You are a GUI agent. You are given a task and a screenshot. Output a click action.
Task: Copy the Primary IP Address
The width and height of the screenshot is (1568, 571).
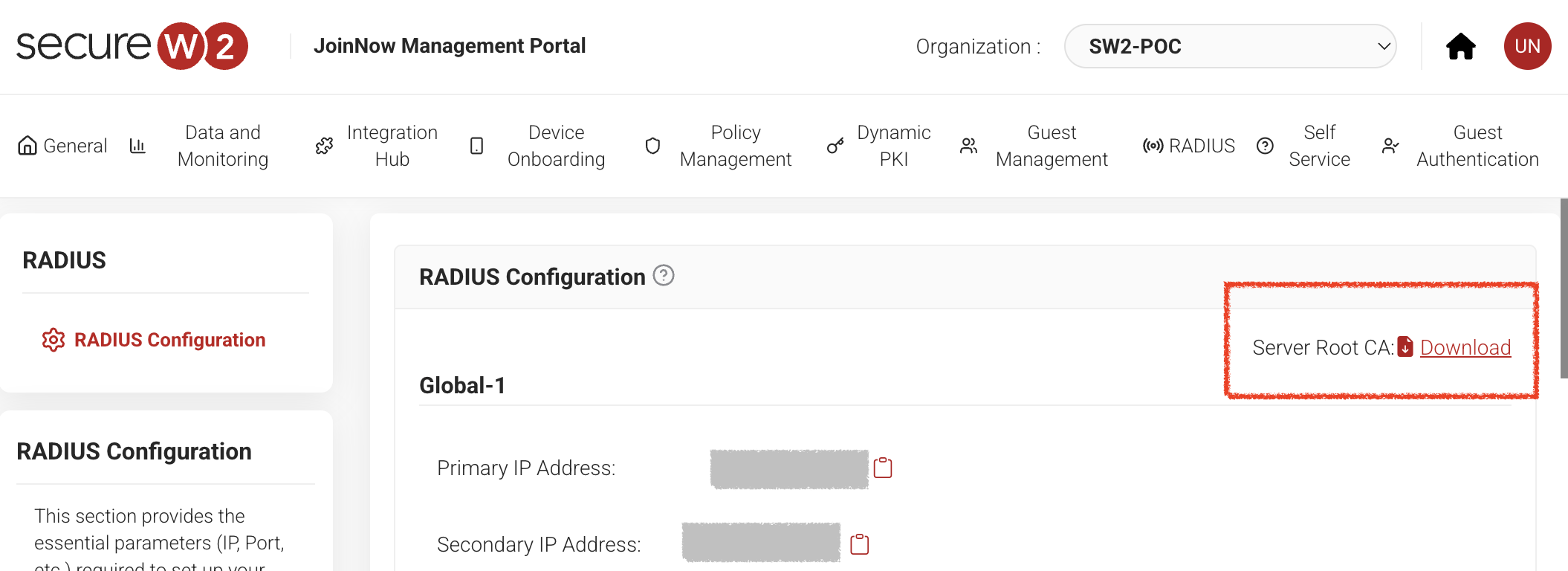(883, 468)
